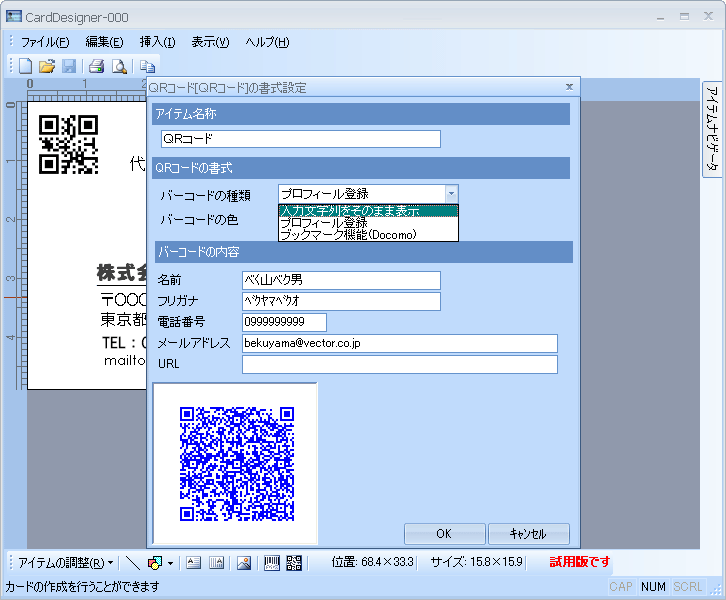Insert a text box item icon
Viewport: 726px width, 600px height.
(193, 563)
